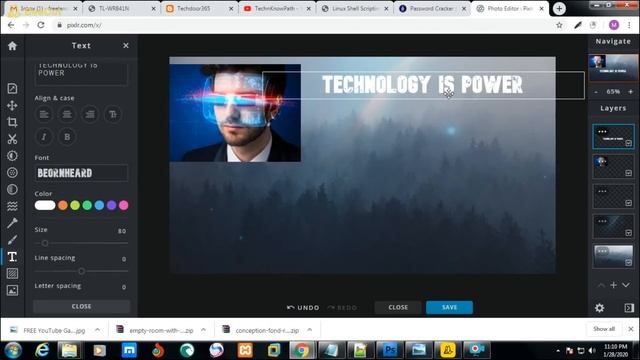Open text layer options dots menu

[602, 131]
